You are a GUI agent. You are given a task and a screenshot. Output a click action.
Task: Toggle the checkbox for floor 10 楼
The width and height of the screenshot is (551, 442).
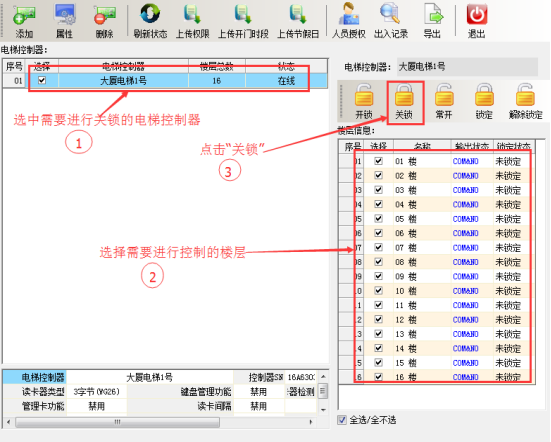pyautogui.click(x=378, y=291)
